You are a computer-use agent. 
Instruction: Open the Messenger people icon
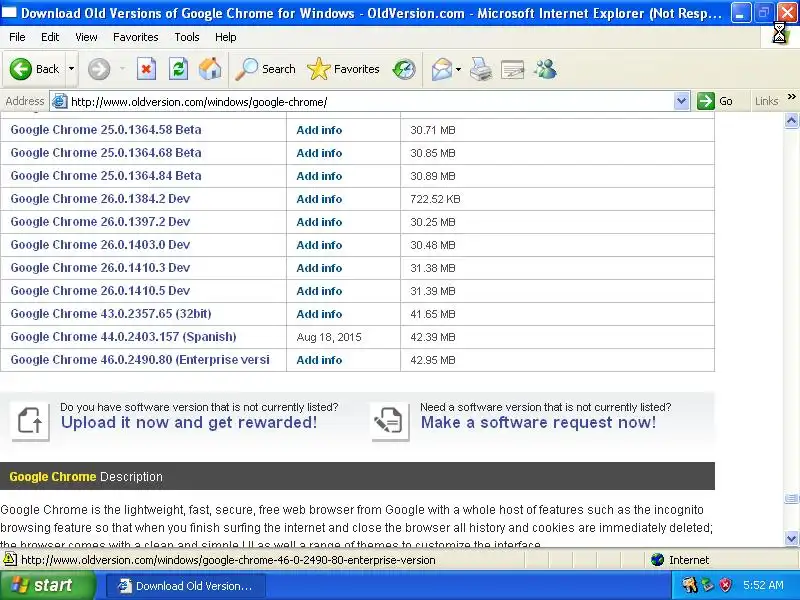(x=545, y=69)
